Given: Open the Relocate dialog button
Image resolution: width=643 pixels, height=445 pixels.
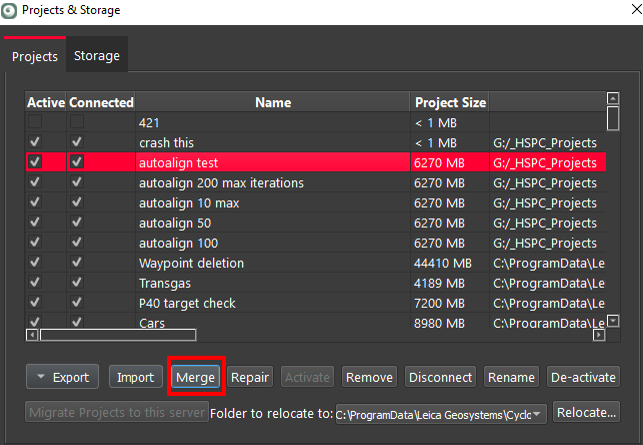Looking at the screenshot, I should click(586, 413).
